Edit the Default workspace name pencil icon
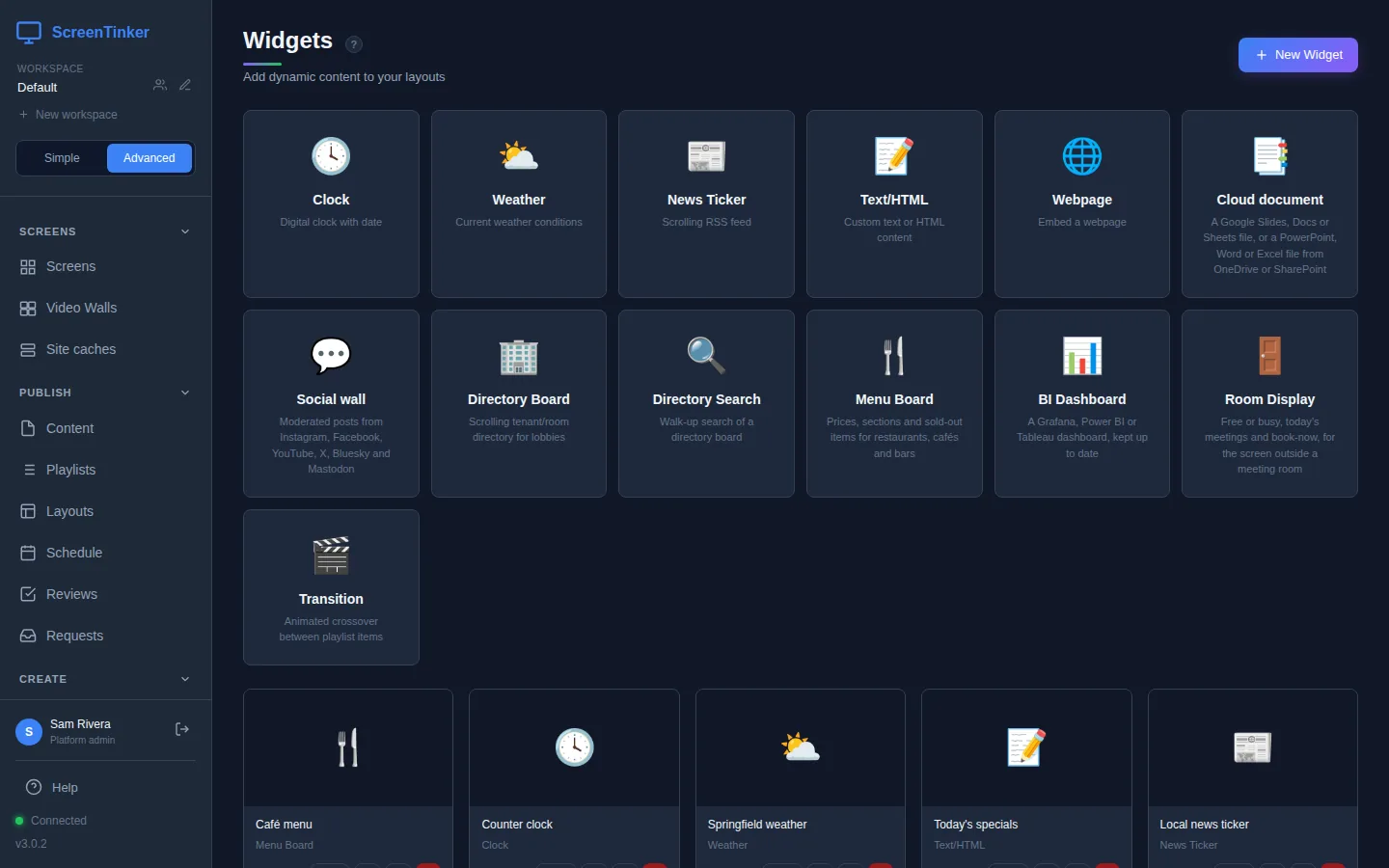This screenshot has width=1389, height=868. (185, 85)
